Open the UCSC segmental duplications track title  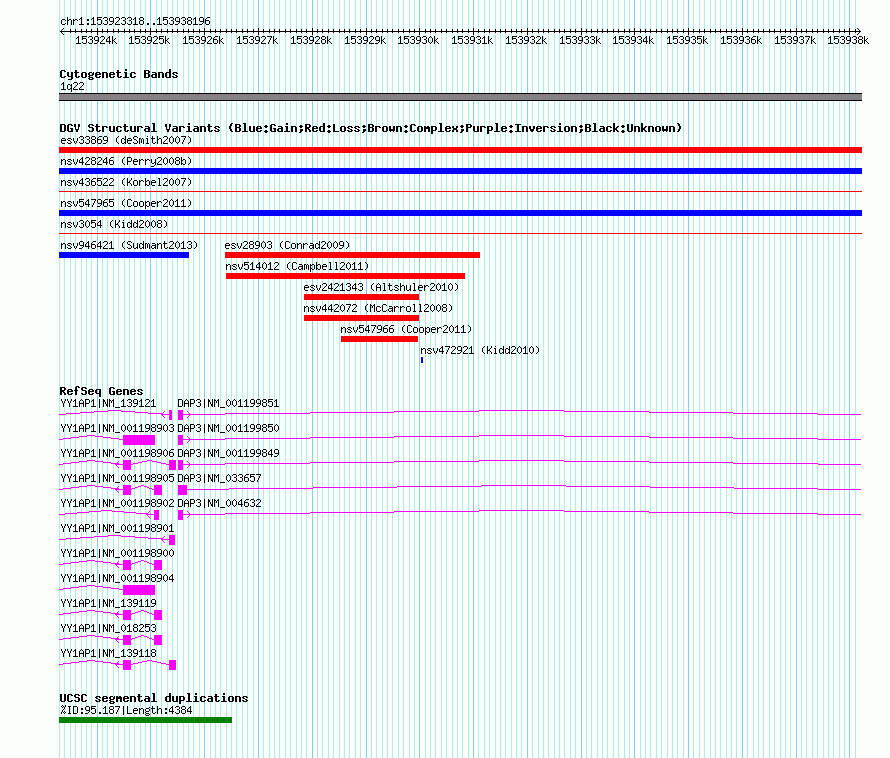tap(154, 698)
